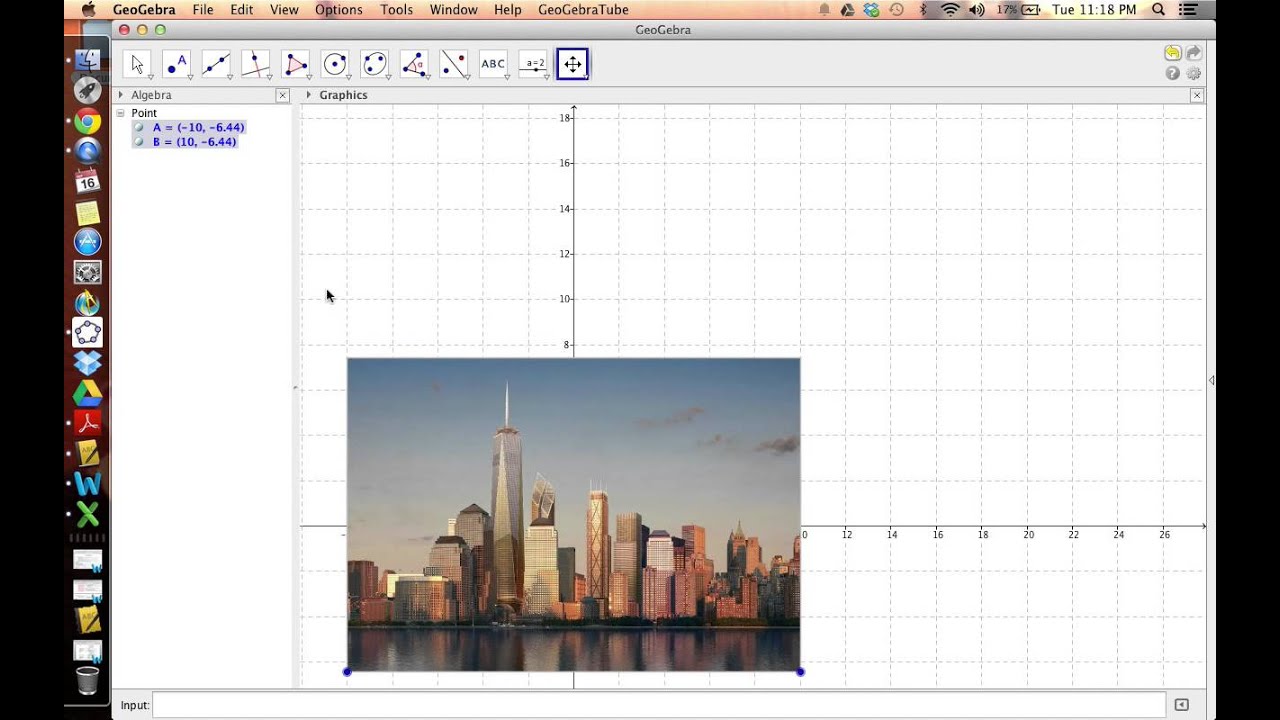1280x720 pixels.
Task: Close the Algebra panel
Action: (282, 95)
